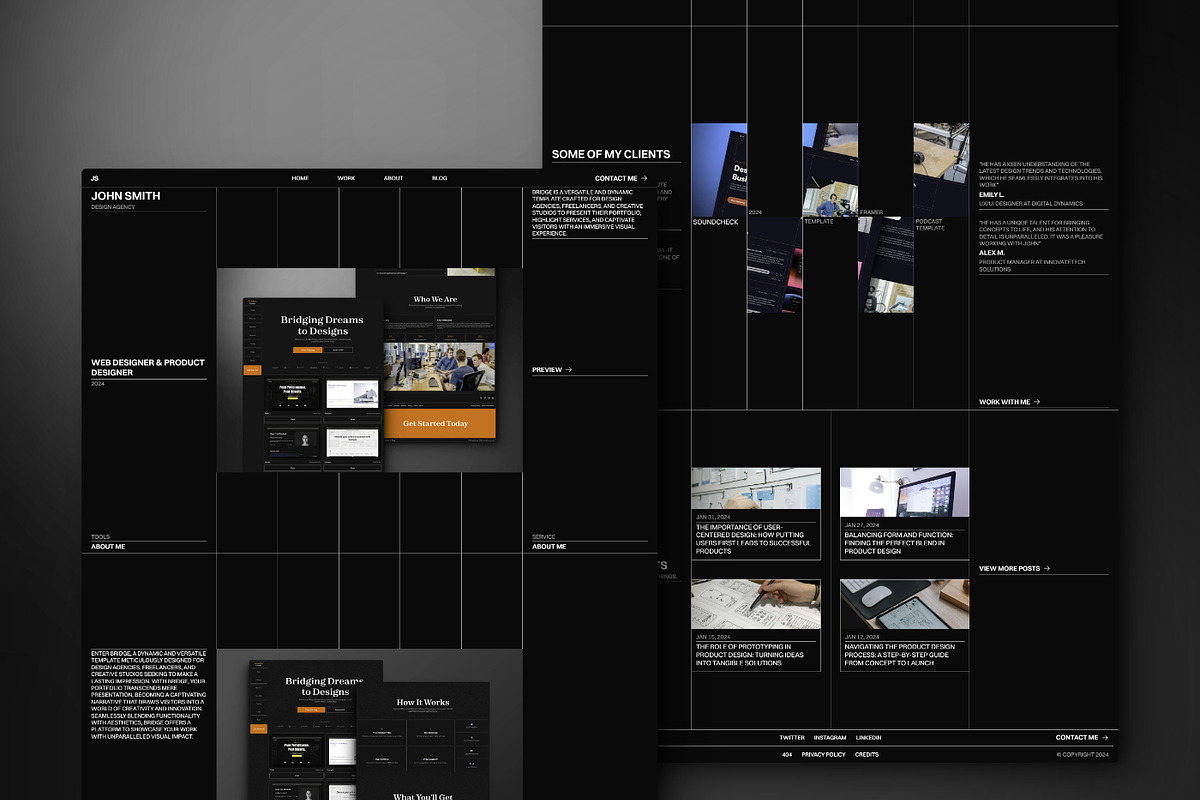Click the © COPYRIGHT 2024 text
The image size is (1200, 800).
(1083, 754)
